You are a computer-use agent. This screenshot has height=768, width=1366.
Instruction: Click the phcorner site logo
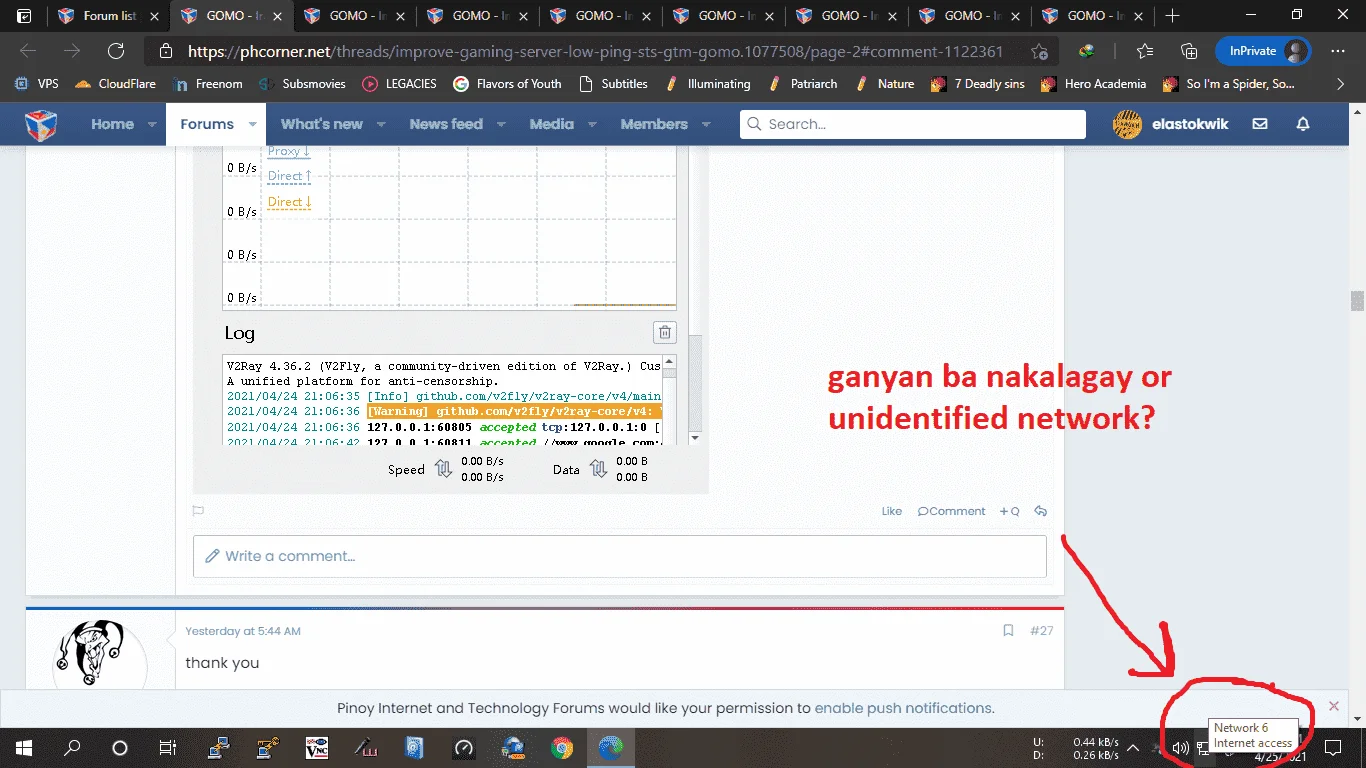41,124
